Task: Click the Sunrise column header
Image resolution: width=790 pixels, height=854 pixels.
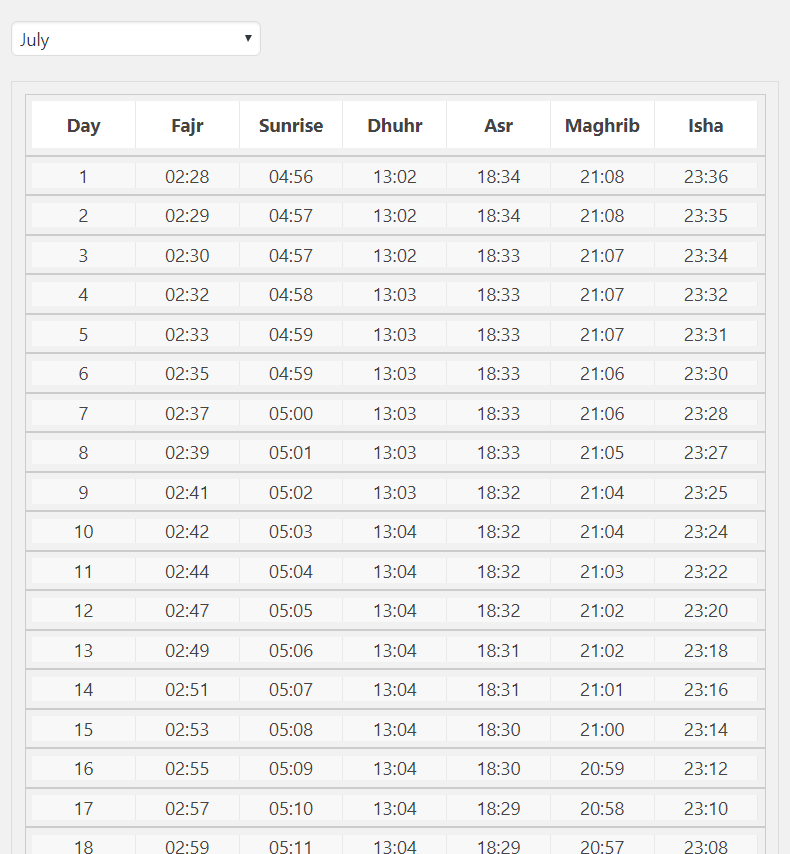Action: pyautogui.click(x=291, y=125)
